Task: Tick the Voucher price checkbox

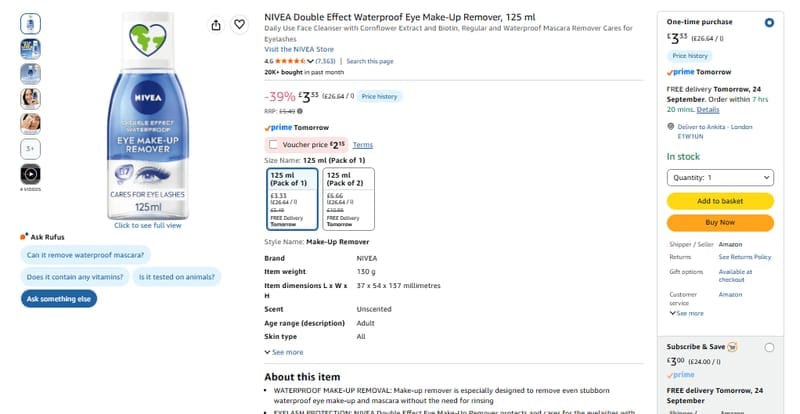Action: click(273, 144)
